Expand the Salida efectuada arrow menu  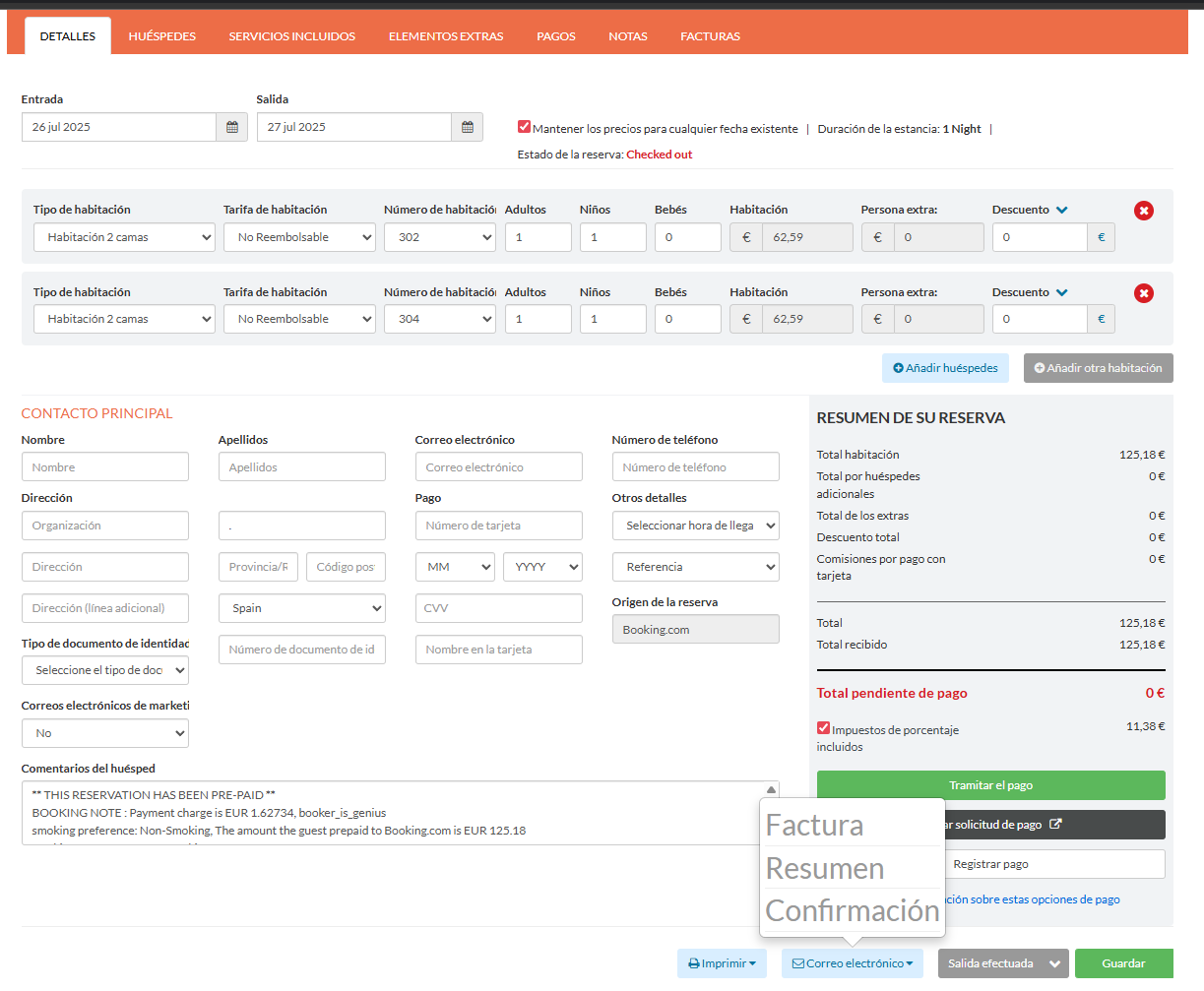click(1056, 963)
